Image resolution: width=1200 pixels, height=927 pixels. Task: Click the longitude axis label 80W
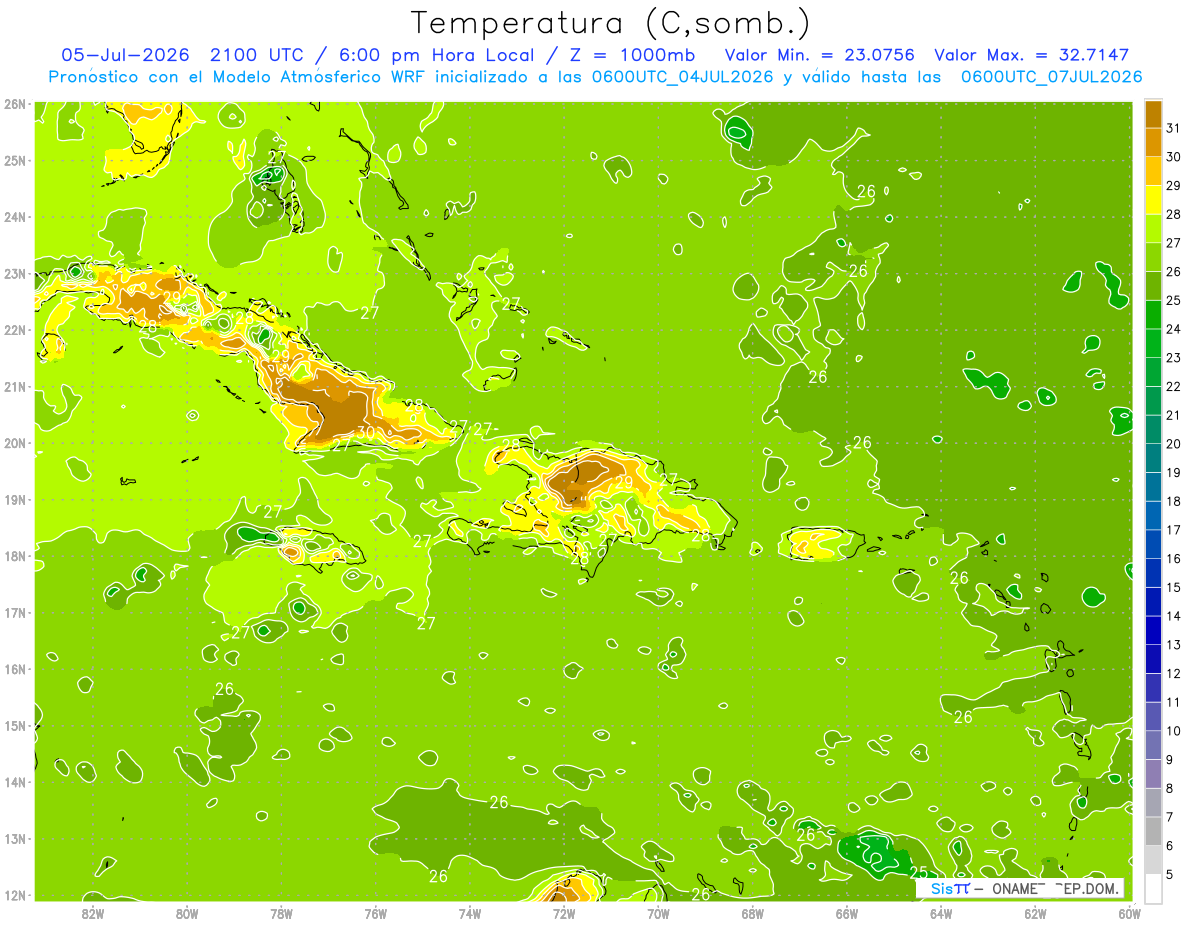[x=187, y=913]
